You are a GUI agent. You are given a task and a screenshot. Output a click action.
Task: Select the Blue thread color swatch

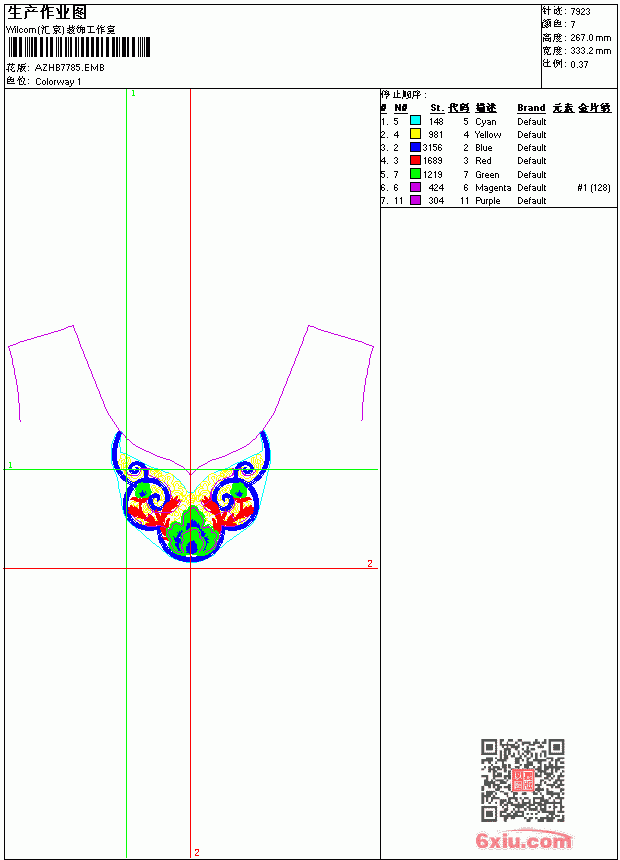click(415, 147)
